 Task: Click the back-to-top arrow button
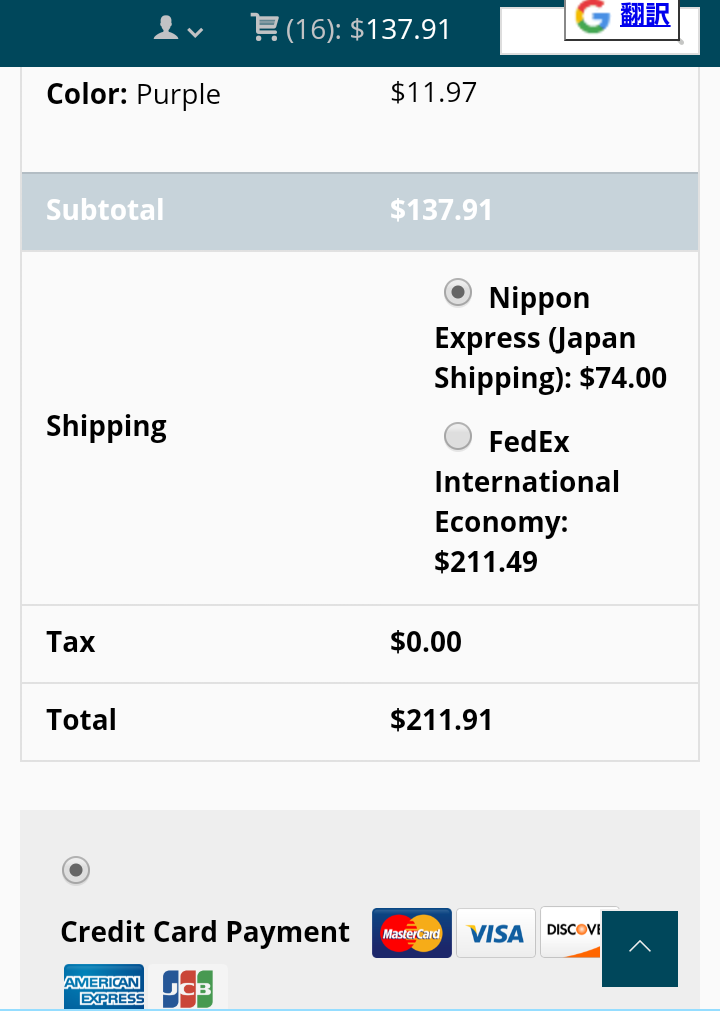click(x=639, y=948)
